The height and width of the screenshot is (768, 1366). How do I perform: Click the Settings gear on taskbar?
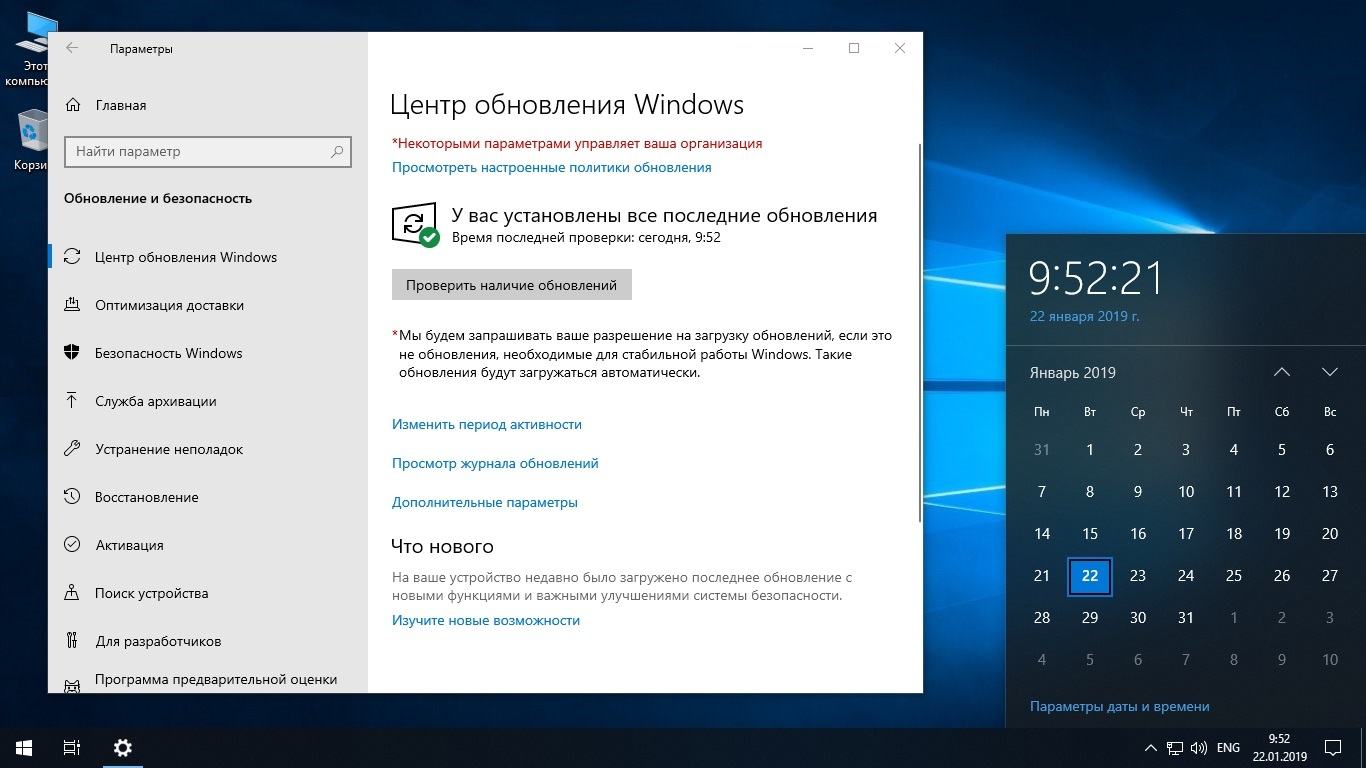[122, 747]
